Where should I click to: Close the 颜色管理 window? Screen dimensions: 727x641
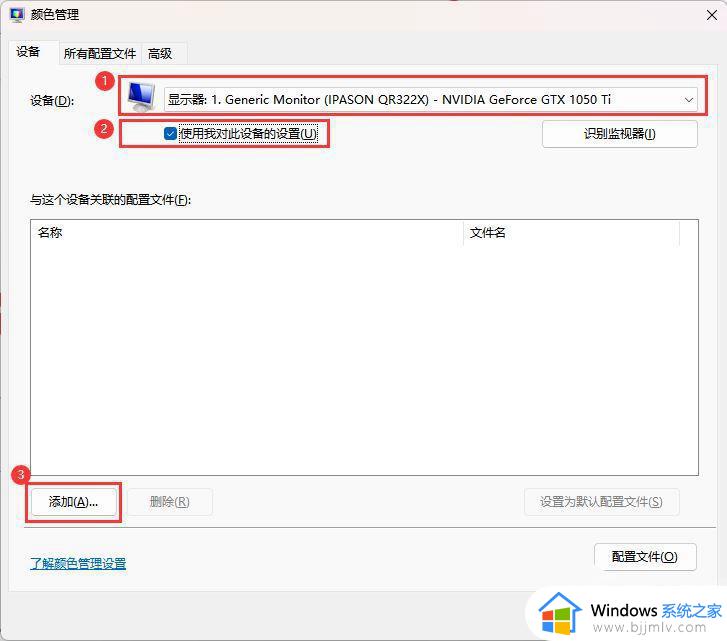pyautogui.click(x=712, y=15)
